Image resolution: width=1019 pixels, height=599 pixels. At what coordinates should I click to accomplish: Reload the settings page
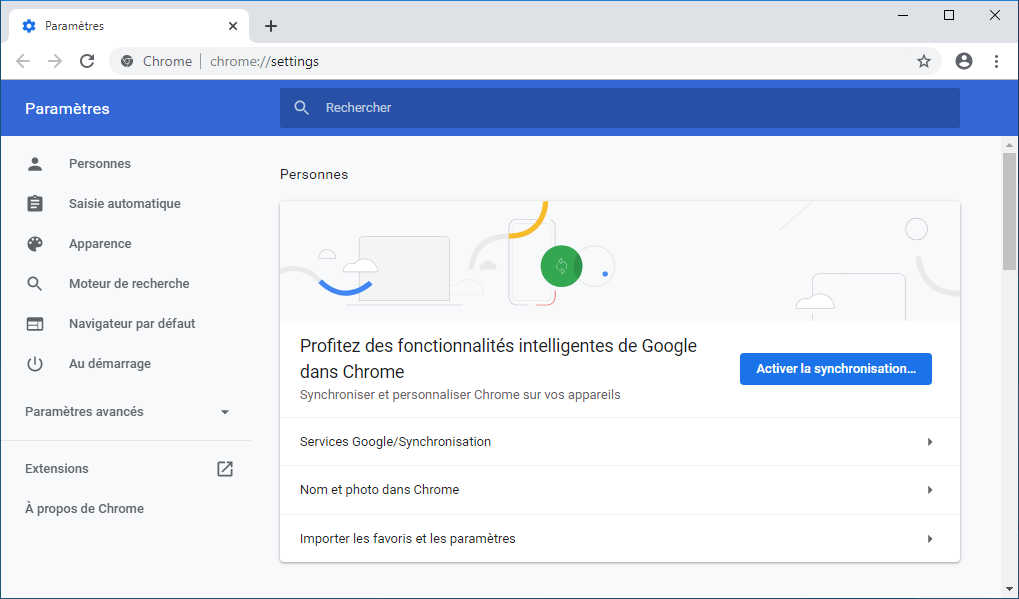[x=87, y=61]
